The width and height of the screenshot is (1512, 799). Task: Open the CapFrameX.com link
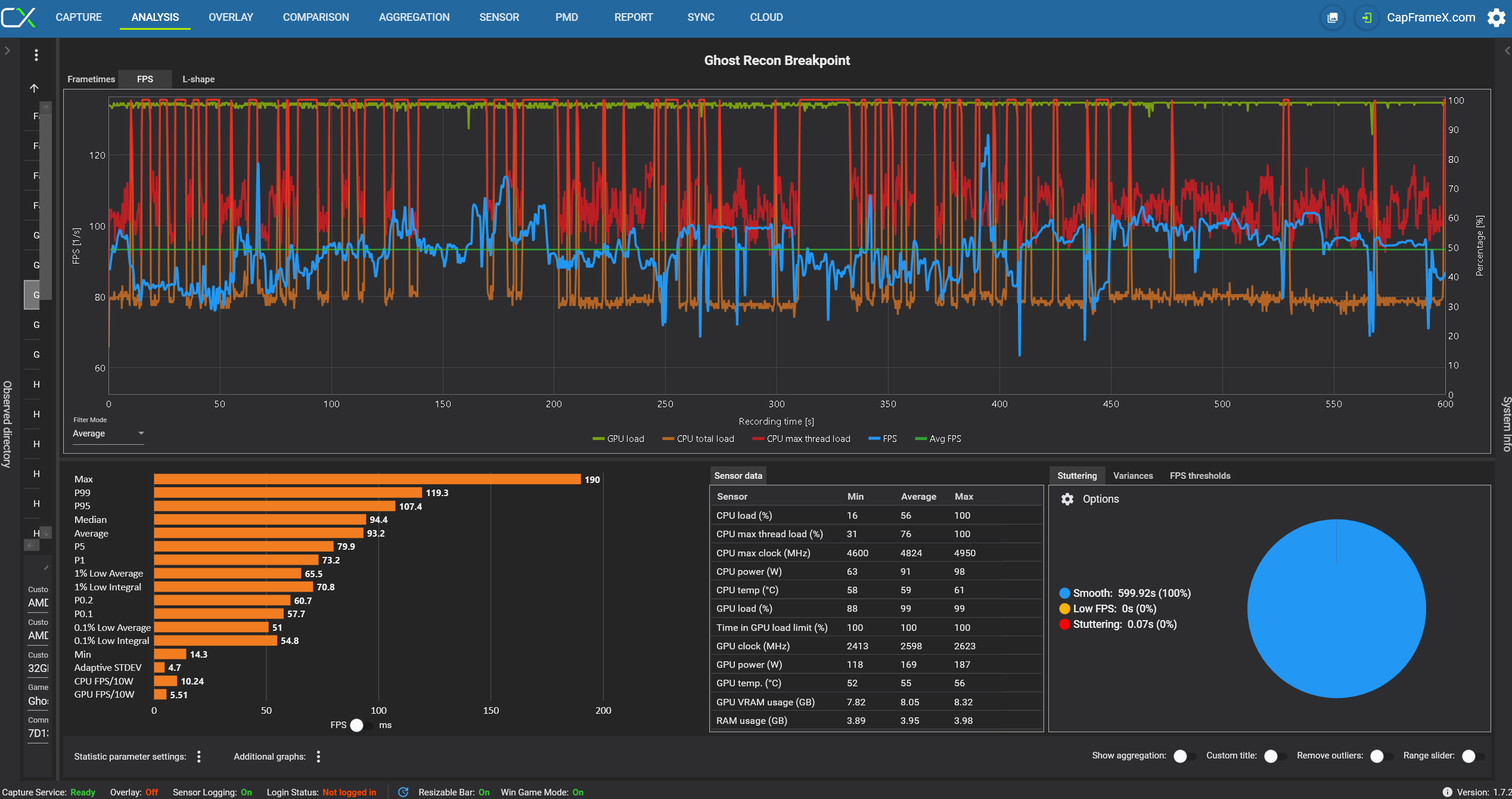pos(1430,17)
